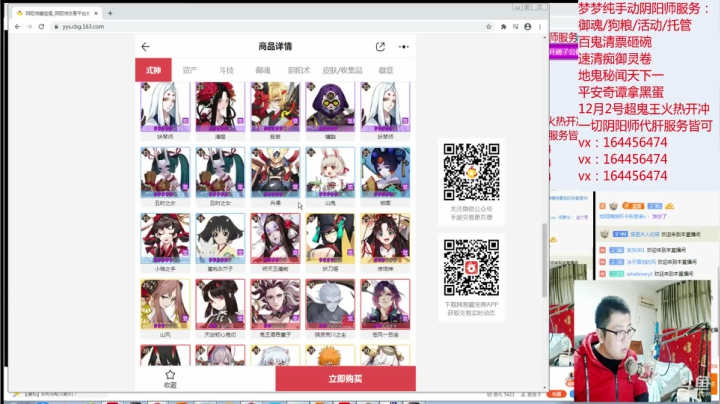Switch to the 资产 tab
Screen dimensions: 720x404
(190, 70)
